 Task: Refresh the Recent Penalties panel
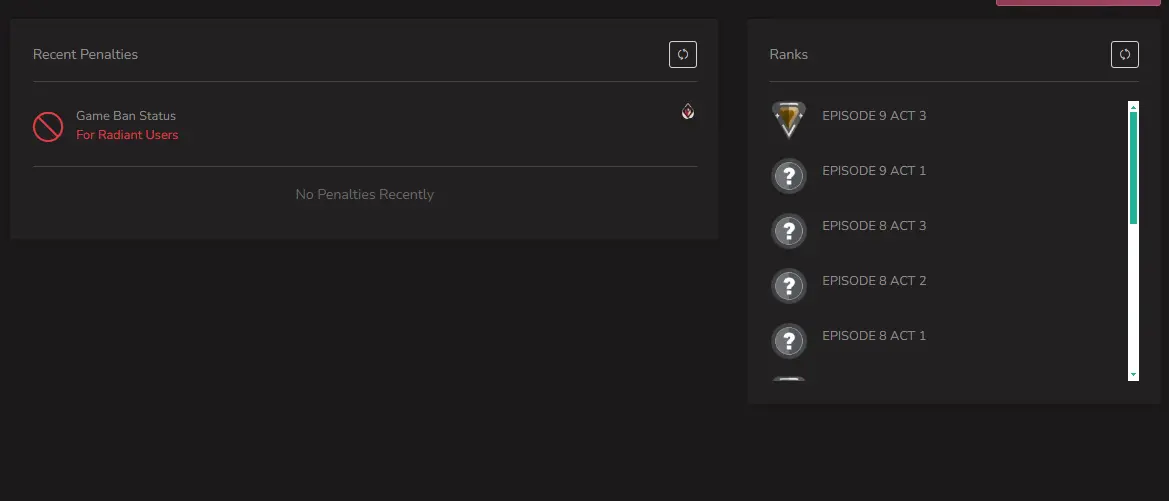coord(682,54)
